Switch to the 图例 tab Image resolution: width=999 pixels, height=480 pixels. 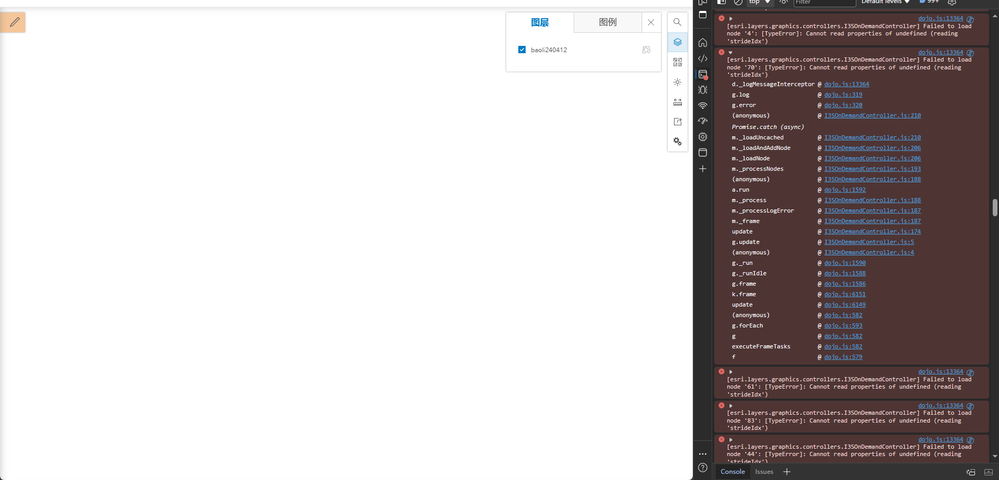pos(608,22)
